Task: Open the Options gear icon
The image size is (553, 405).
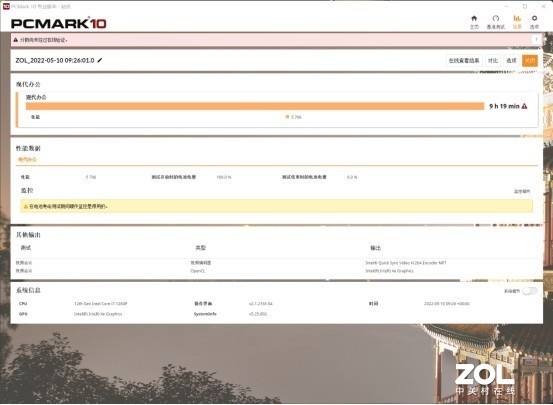Action: coord(534,18)
